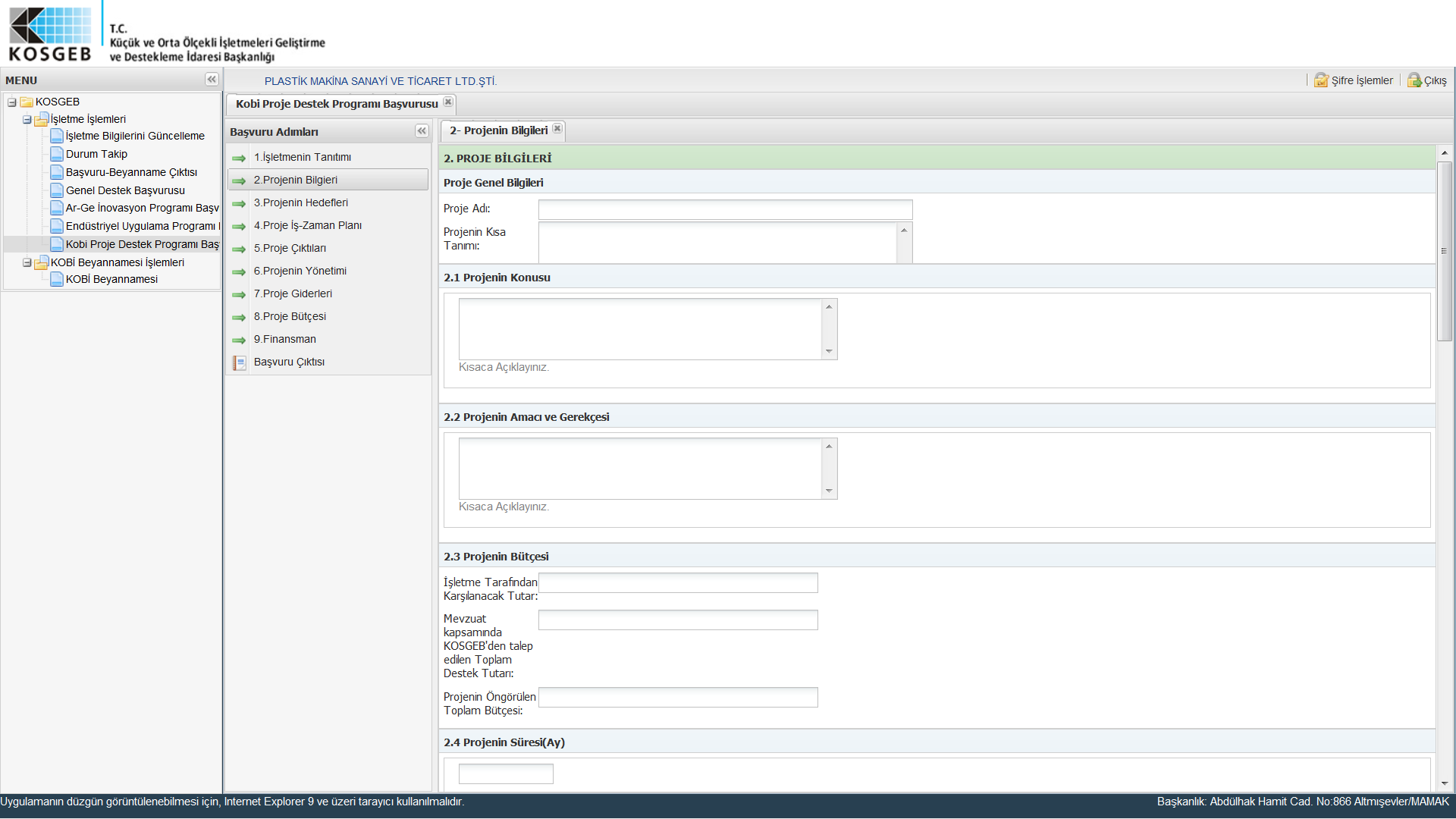
Task: Focus the KOSGEB'den talep edilen Destek Tutarı field
Action: point(678,620)
